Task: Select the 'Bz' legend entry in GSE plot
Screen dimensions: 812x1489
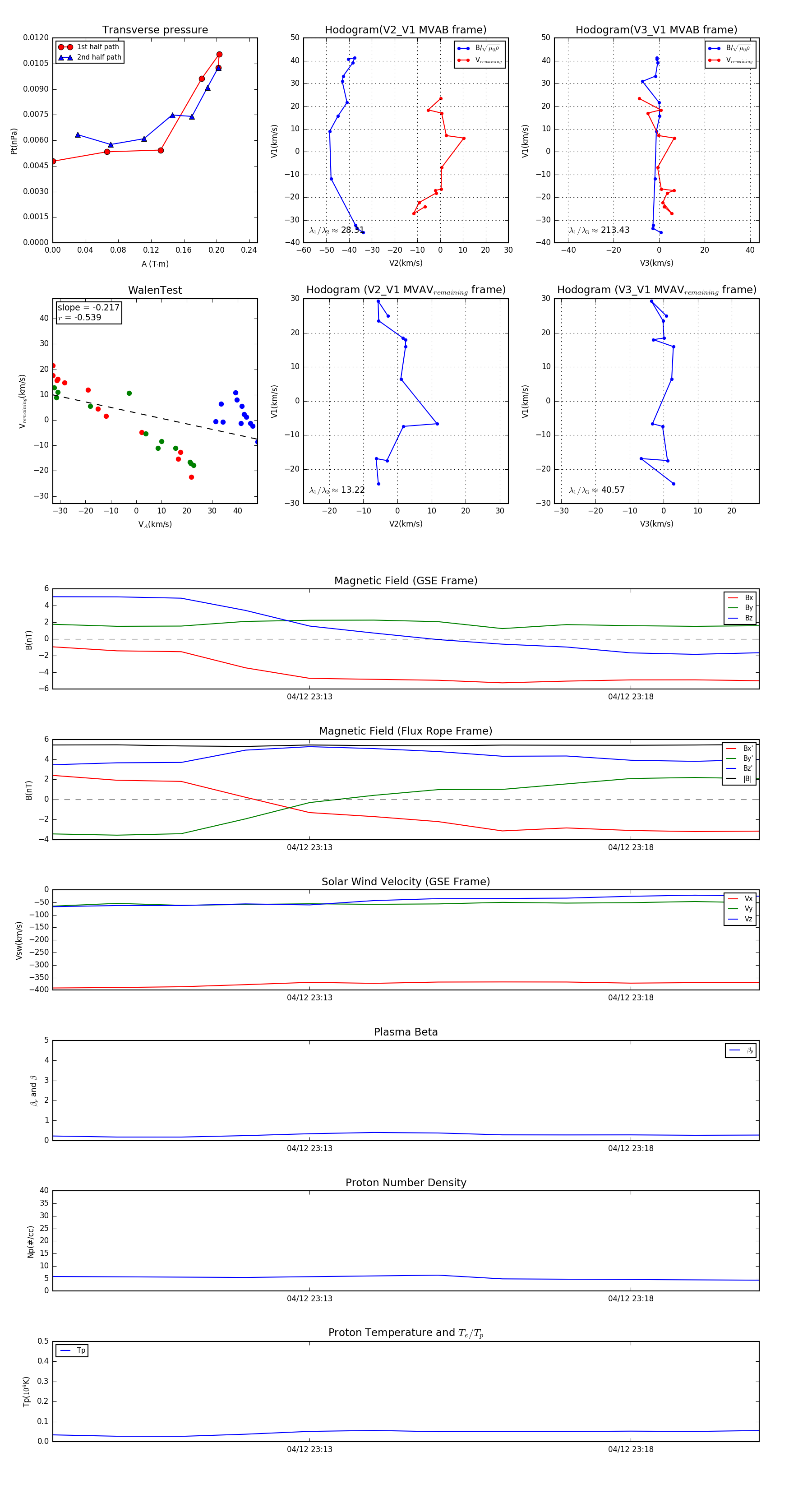Action: tap(740, 618)
